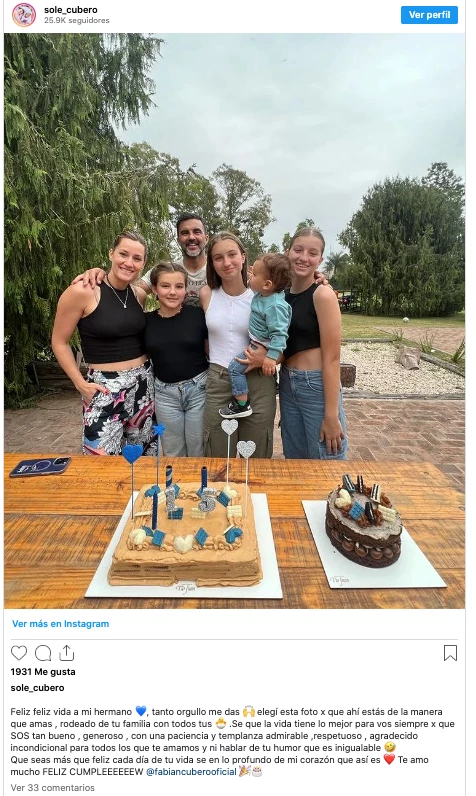Click the 25.9K seguidores follower count
Image resolution: width=476 pixels, height=796 pixels.
click(77, 20)
